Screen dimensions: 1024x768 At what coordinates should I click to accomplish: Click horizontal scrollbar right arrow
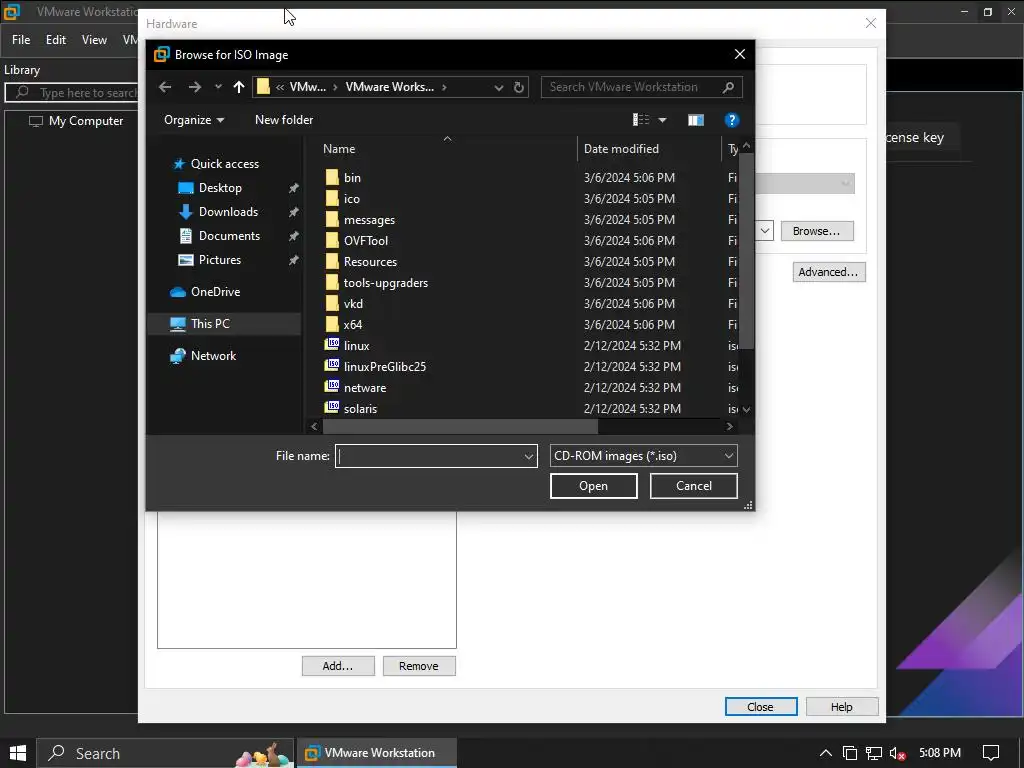729,426
